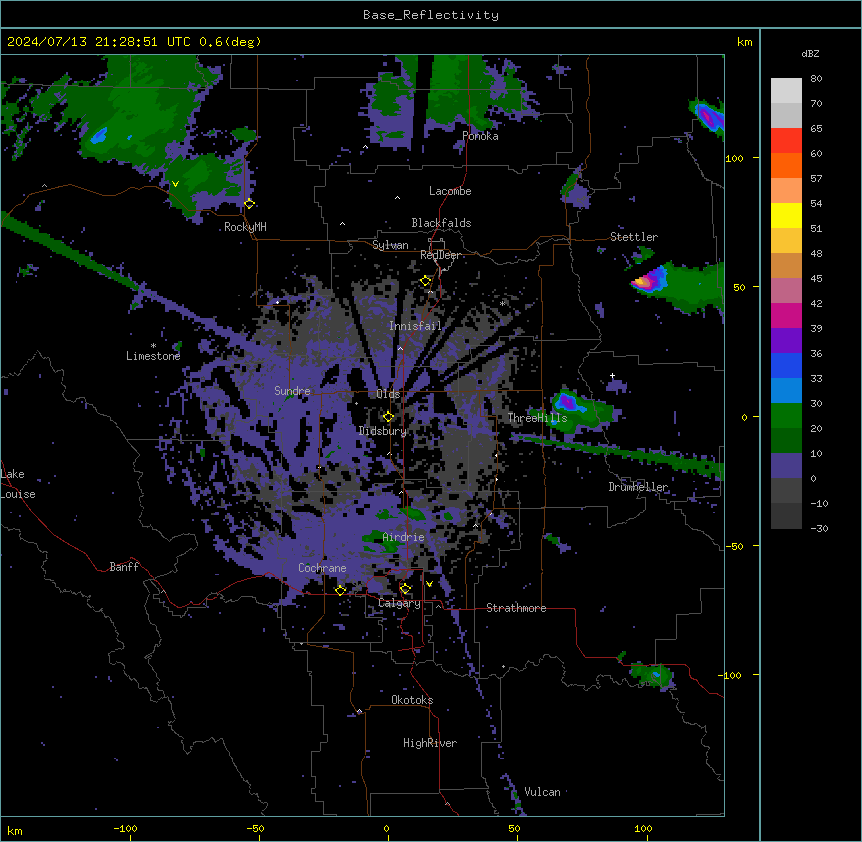Choose the purple 36-39 dBZ legend swatch
Screen dimensions: 862x842
786,341
